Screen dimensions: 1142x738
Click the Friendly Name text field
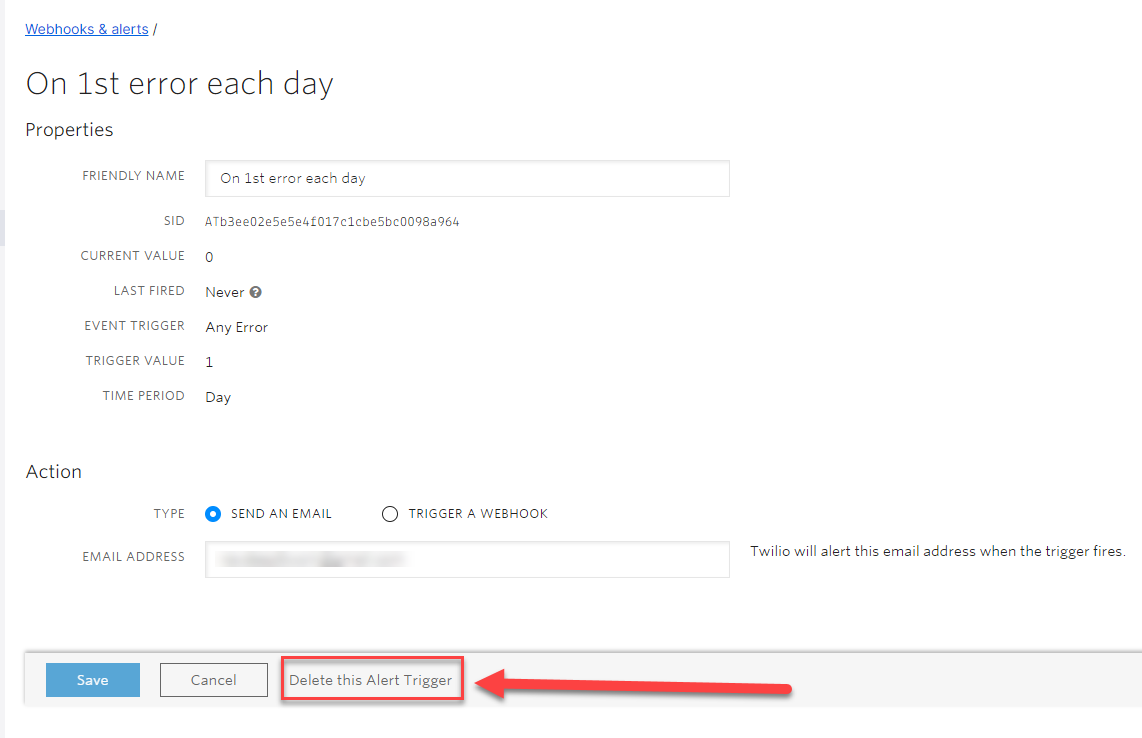467,178
